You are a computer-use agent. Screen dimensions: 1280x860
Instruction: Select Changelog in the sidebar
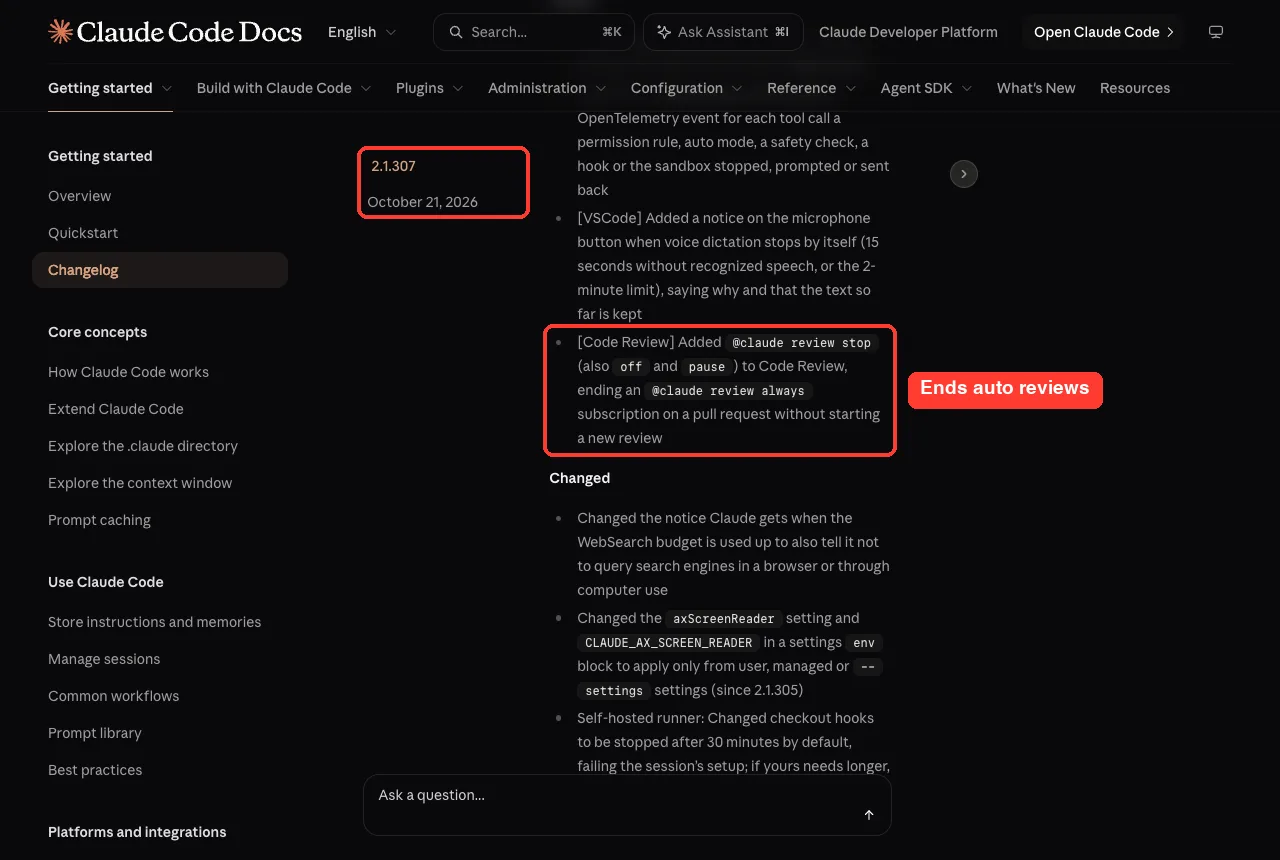point(160,270)
